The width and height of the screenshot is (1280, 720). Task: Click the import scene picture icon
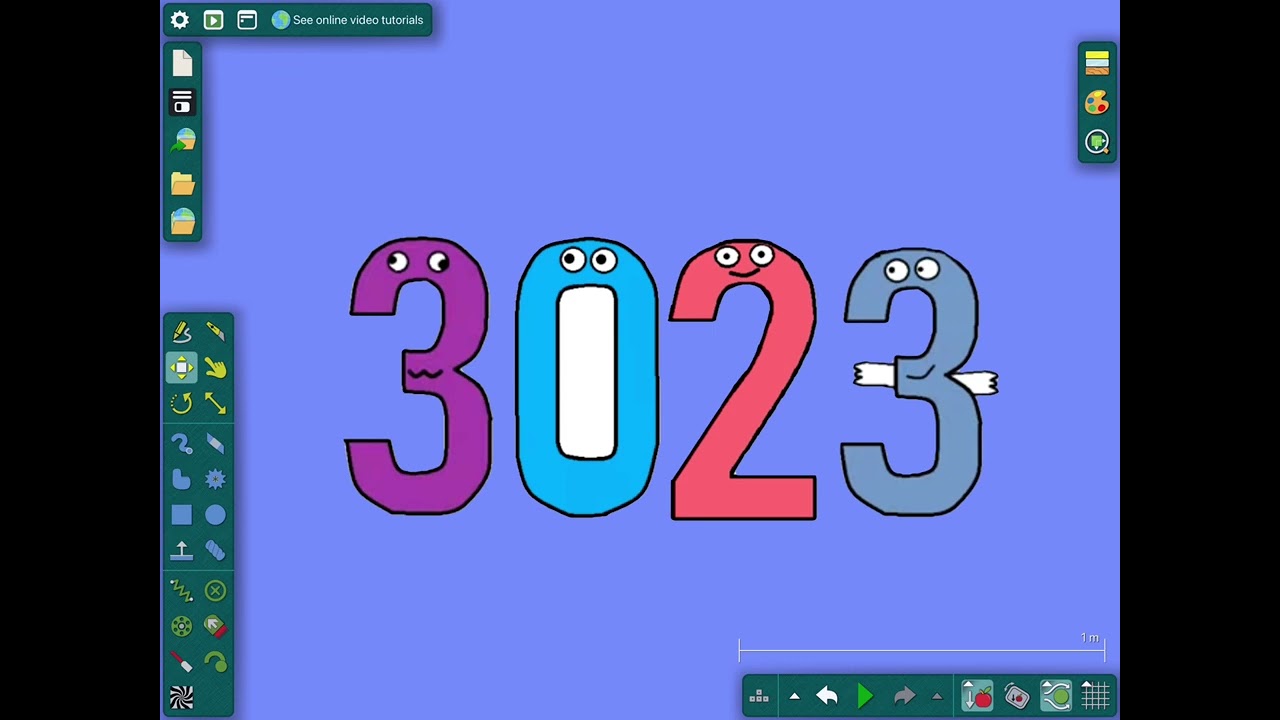coord(182,141)
